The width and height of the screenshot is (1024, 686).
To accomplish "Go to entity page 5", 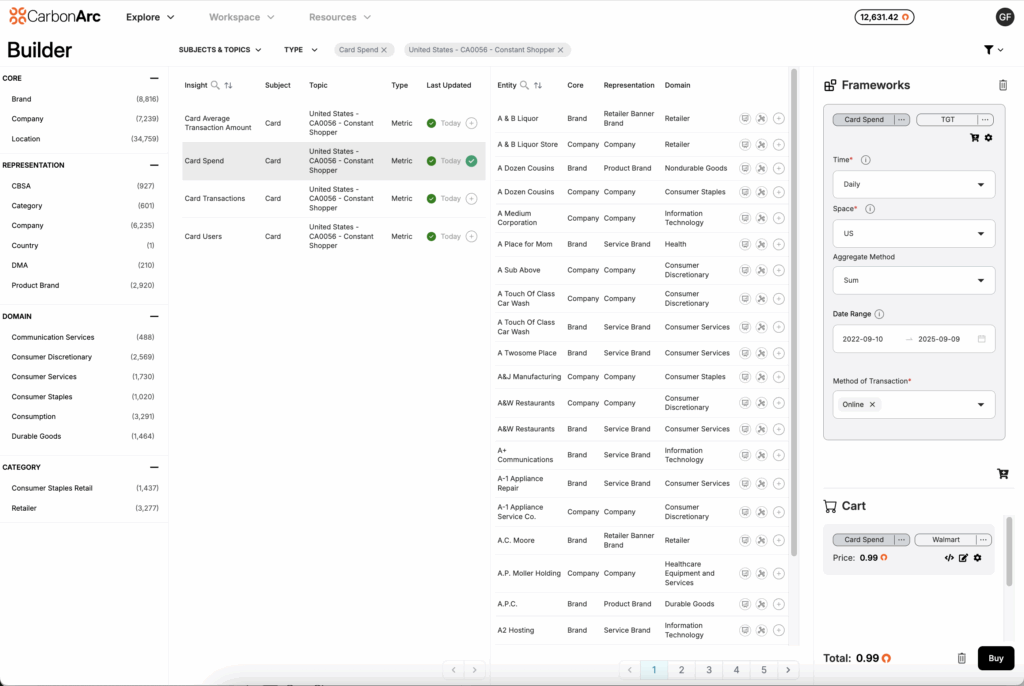I will 763,670.
